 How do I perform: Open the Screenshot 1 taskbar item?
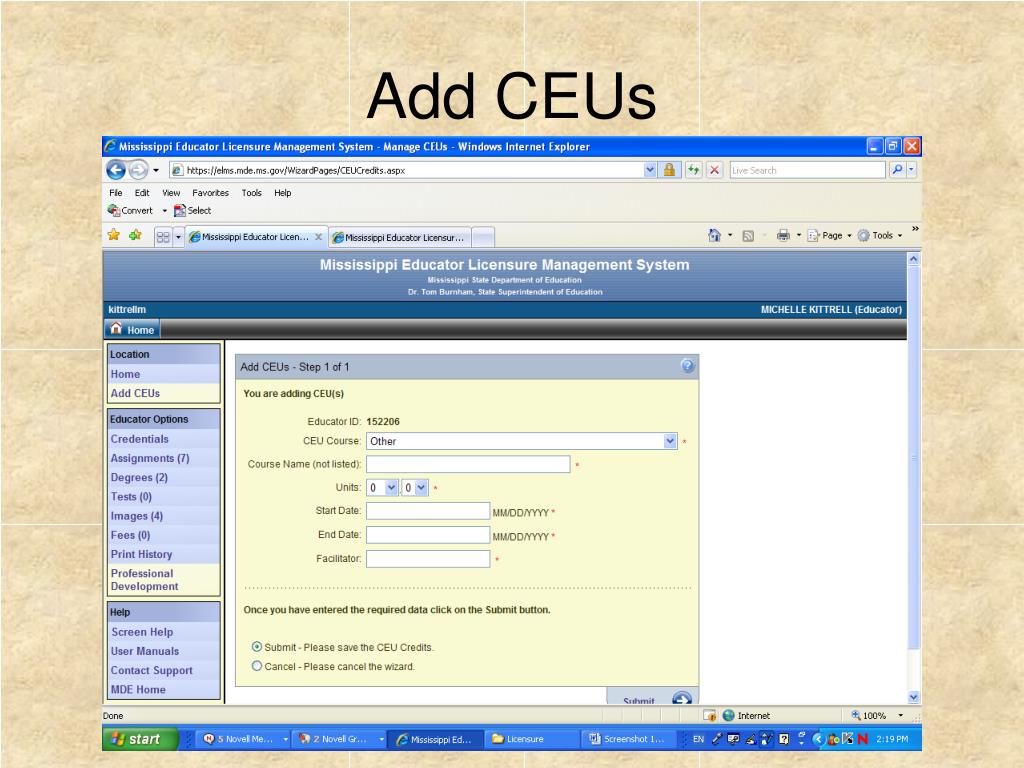[x=628, y=739]
